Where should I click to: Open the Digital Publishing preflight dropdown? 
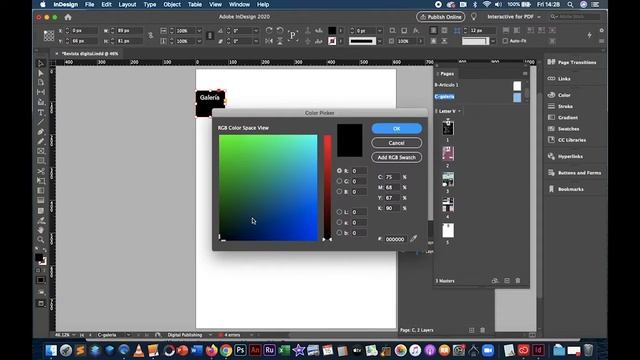coord(210,335)
